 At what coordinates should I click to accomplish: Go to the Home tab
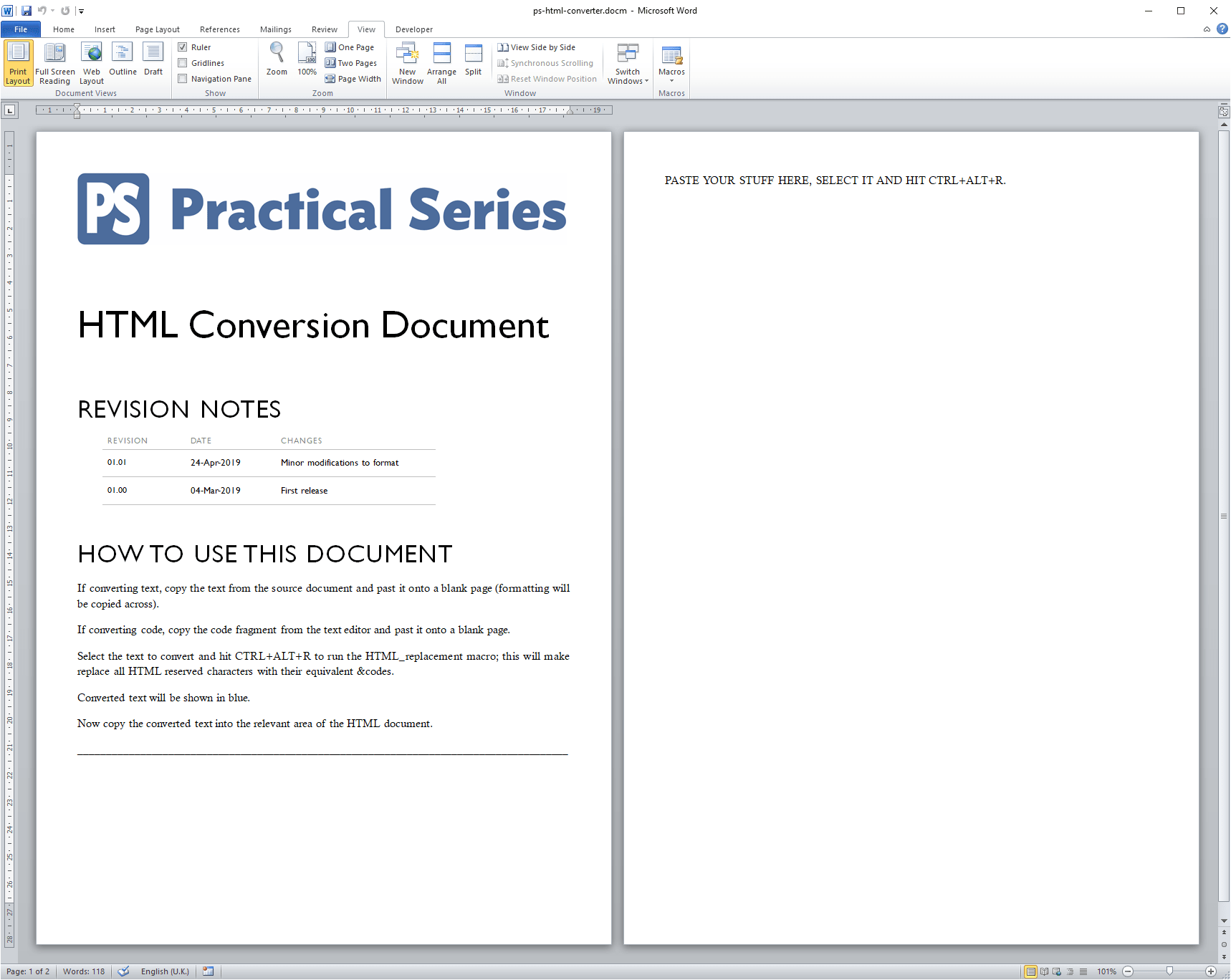[64, 29]
